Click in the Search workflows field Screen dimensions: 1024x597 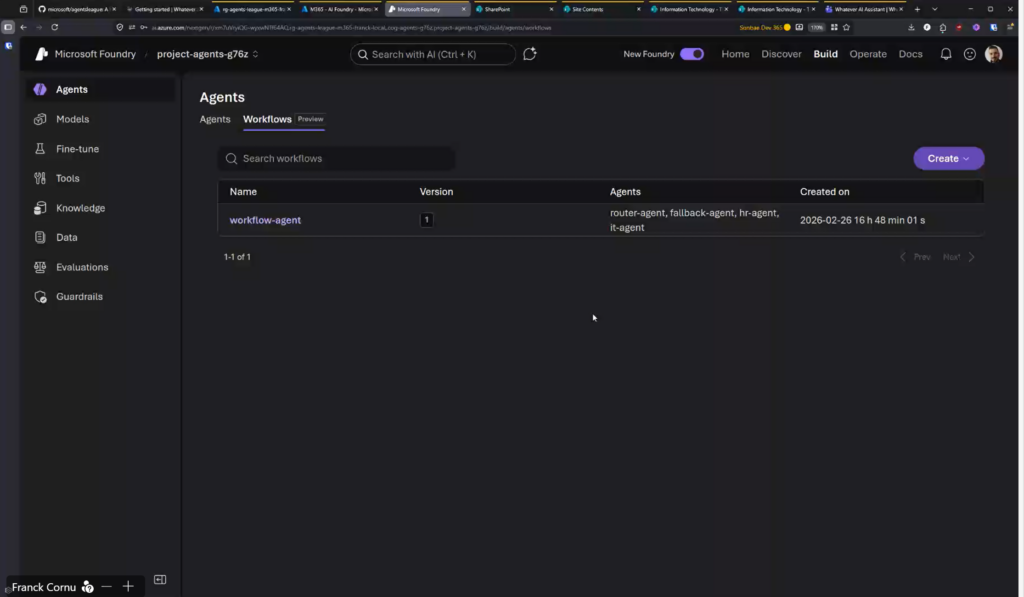(x=337, y=159)
